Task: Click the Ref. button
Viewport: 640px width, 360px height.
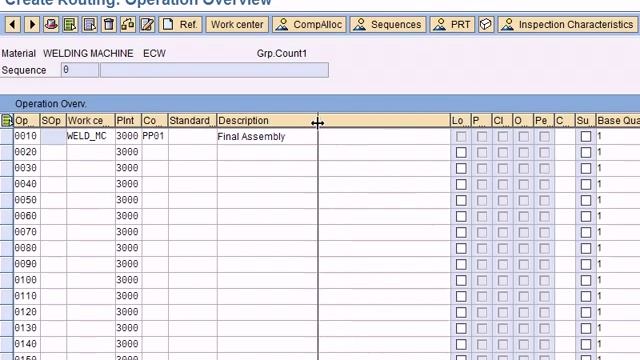Action: [180, 24]
